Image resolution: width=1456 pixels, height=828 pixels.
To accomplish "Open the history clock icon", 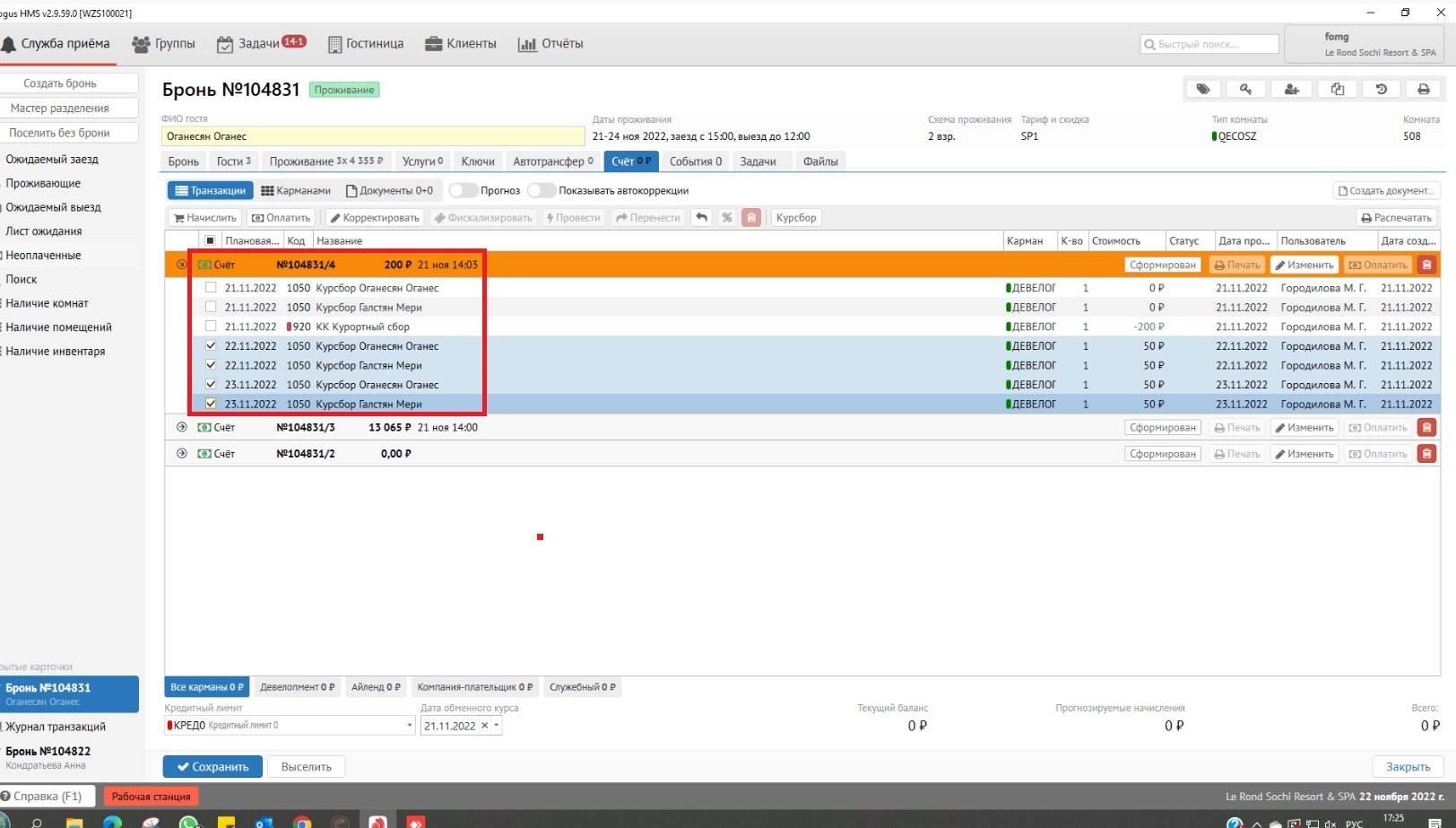I will point(1381,89).
